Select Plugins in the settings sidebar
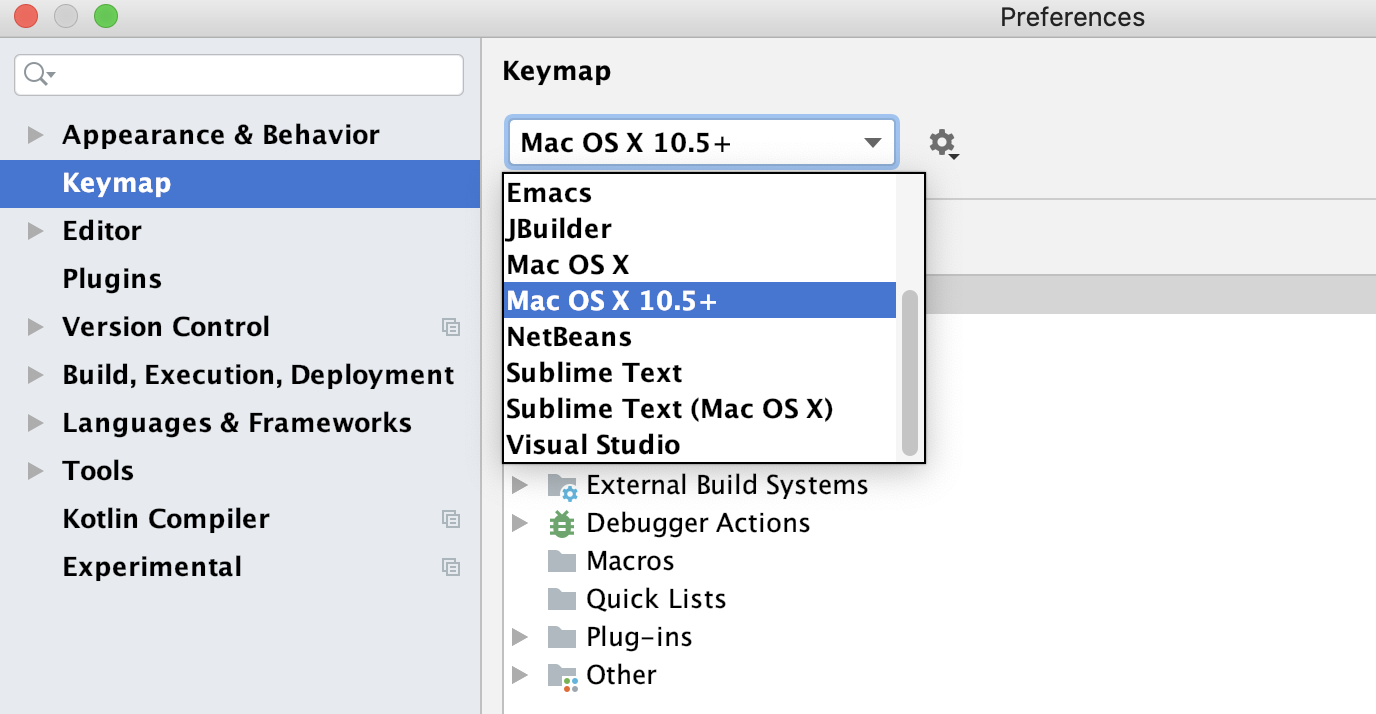The image size is (1376, 714). pyautogui.click(x=112, y=279)
